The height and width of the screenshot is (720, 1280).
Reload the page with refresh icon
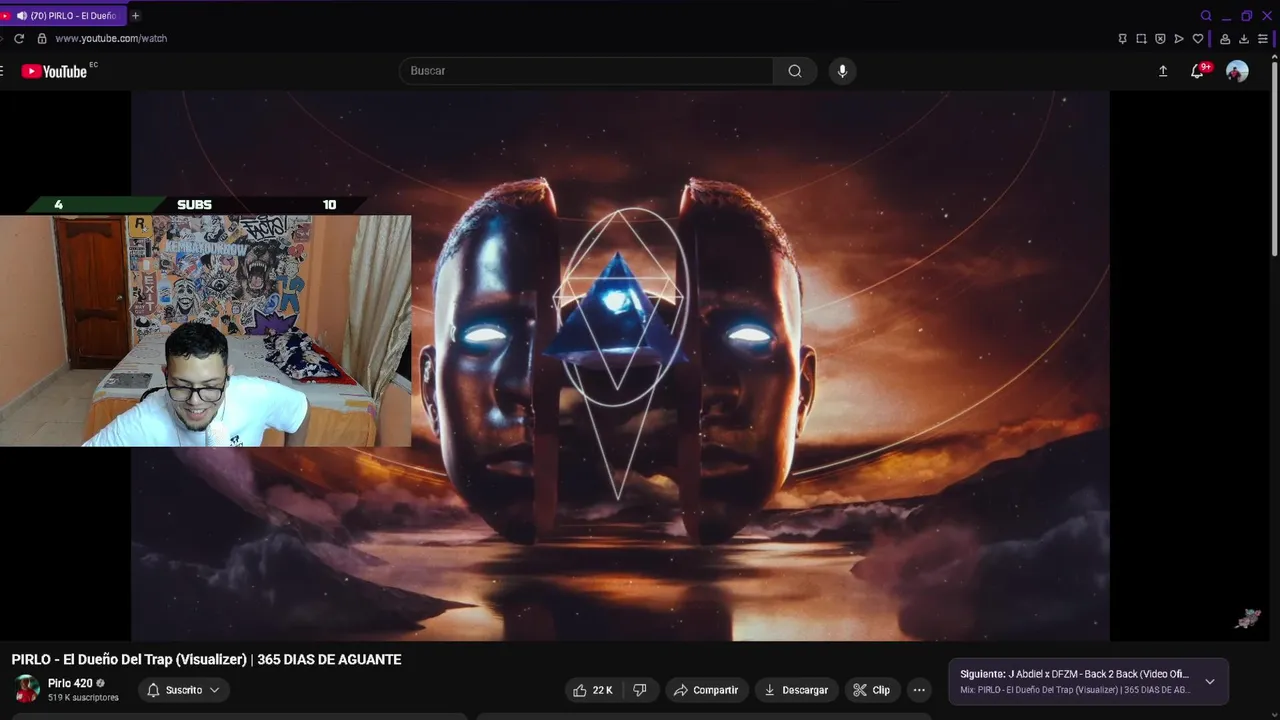pyautogui.click(x=18, y=38)
